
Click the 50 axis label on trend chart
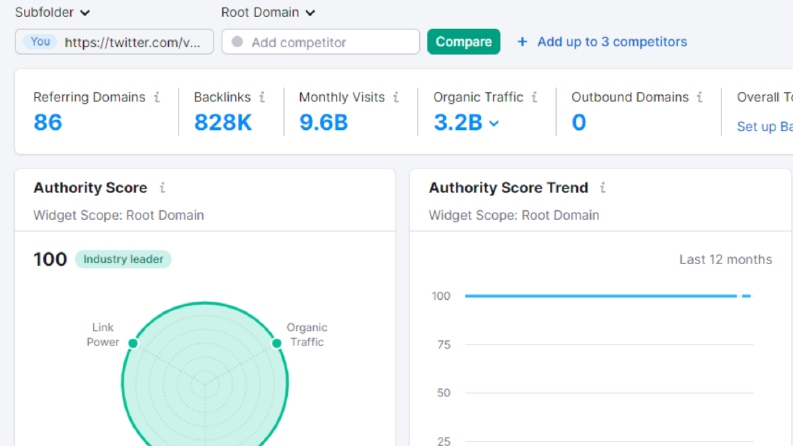coord(444,393)
